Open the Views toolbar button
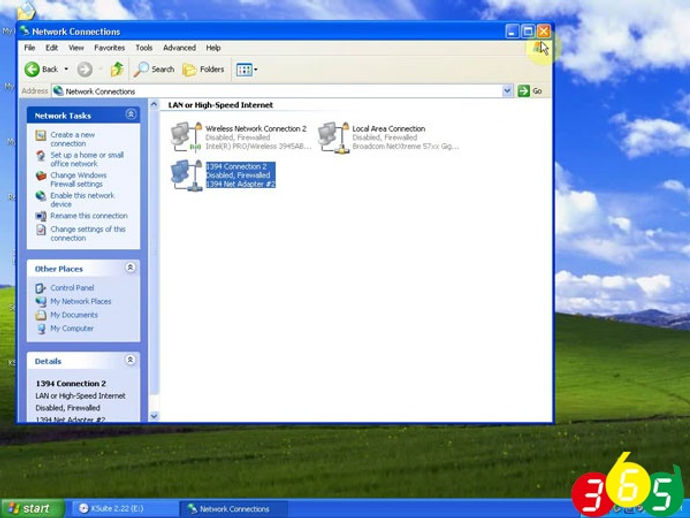The width and height of the screenshot is (690, 518). click(x=246, y=69)
